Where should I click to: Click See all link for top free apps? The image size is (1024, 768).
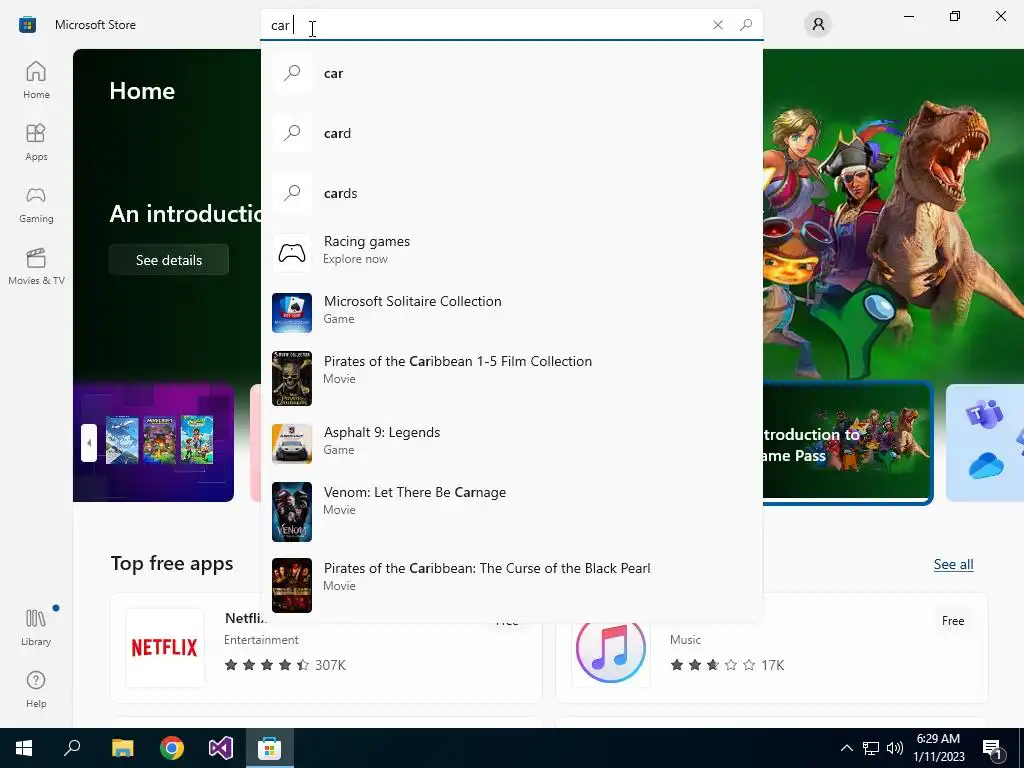(953, 564)
